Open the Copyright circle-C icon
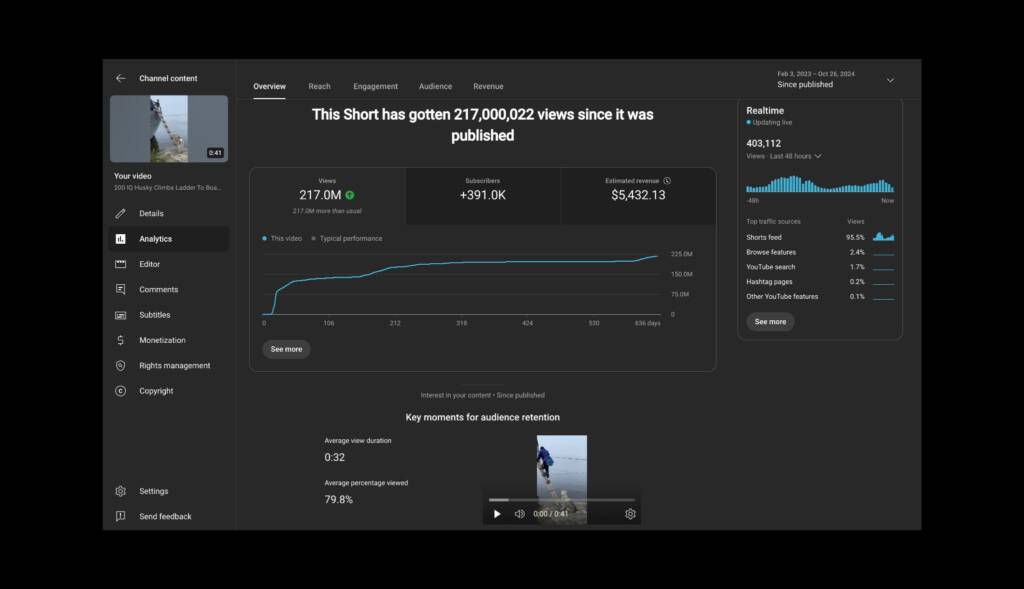Viewport: 1024px width, 589px height. 120,391
